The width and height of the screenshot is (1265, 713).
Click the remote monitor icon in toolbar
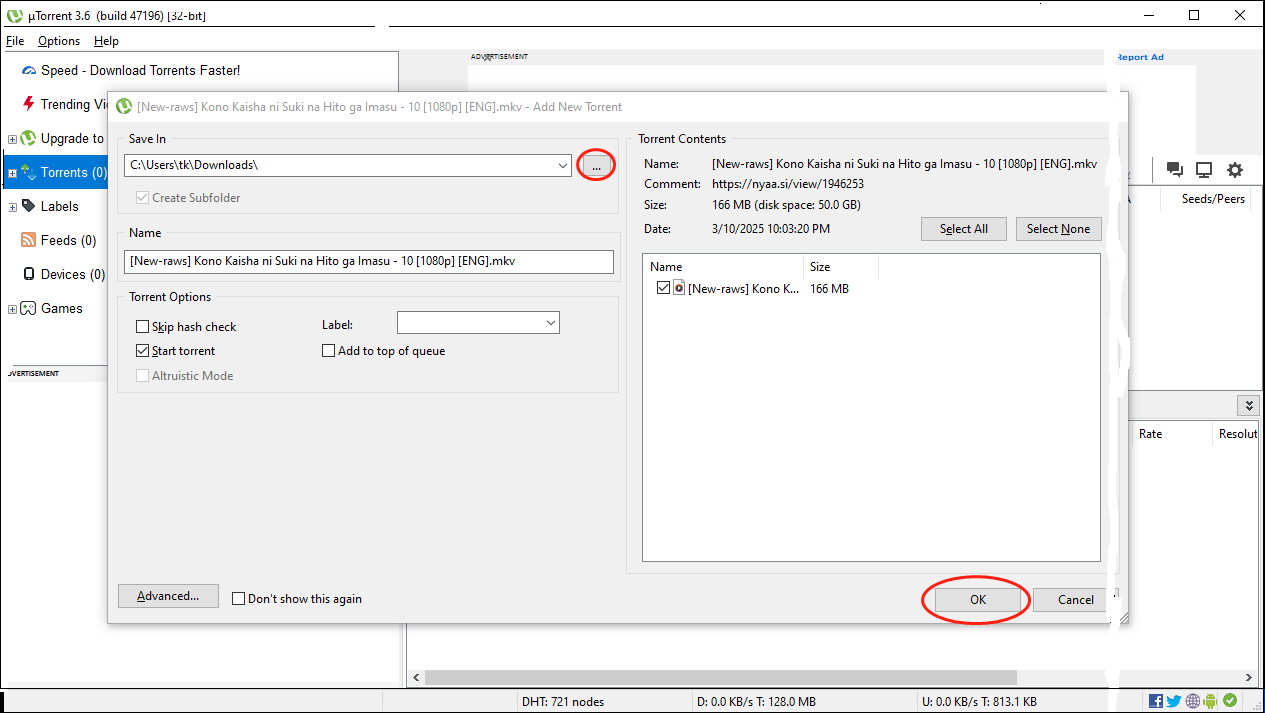(x=1204, y=170)
